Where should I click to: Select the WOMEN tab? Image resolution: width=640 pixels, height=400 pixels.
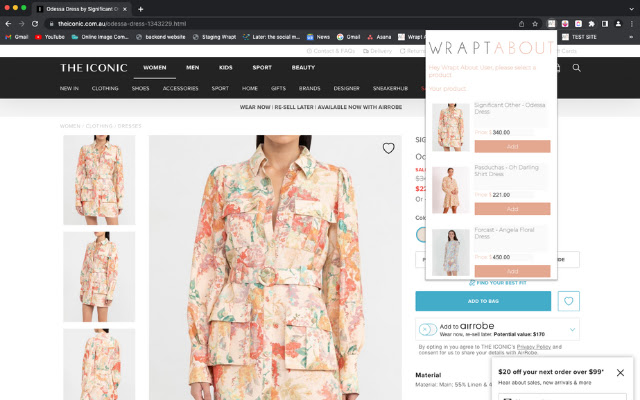coord(155,67)
